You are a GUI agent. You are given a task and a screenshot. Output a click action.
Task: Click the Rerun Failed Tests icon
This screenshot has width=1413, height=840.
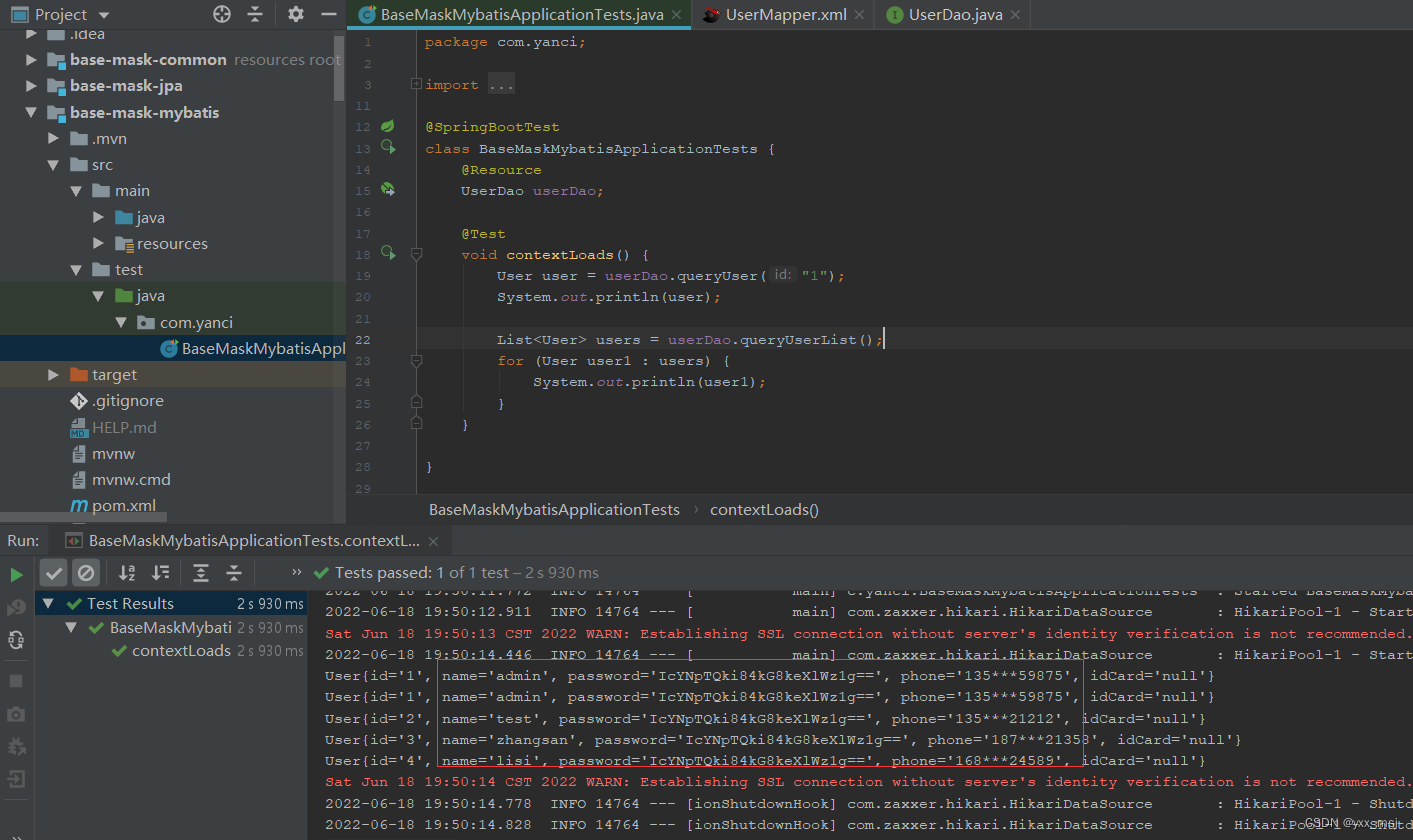pos(16,607)
